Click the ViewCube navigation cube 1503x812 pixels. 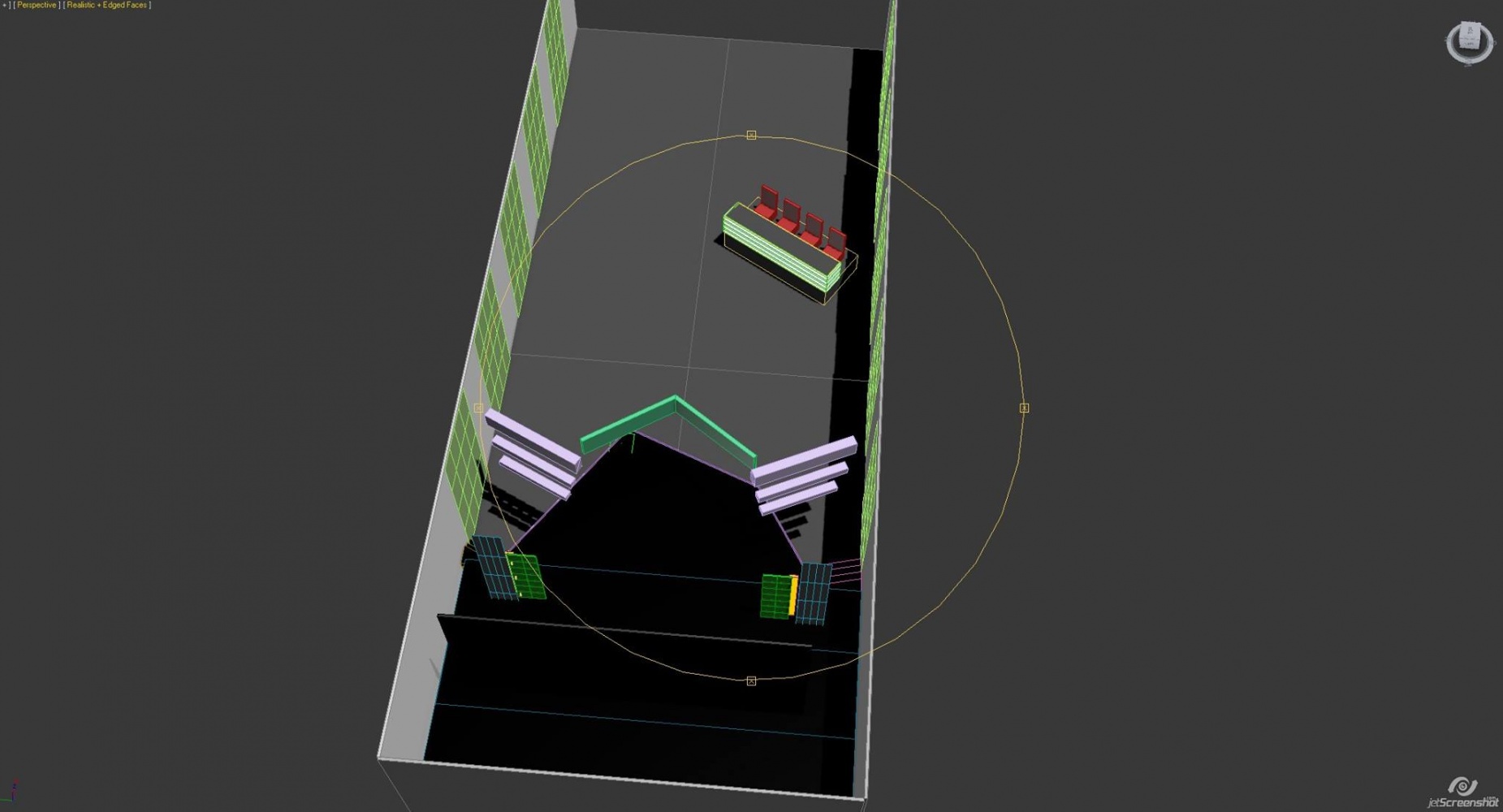pos(1469,37)
